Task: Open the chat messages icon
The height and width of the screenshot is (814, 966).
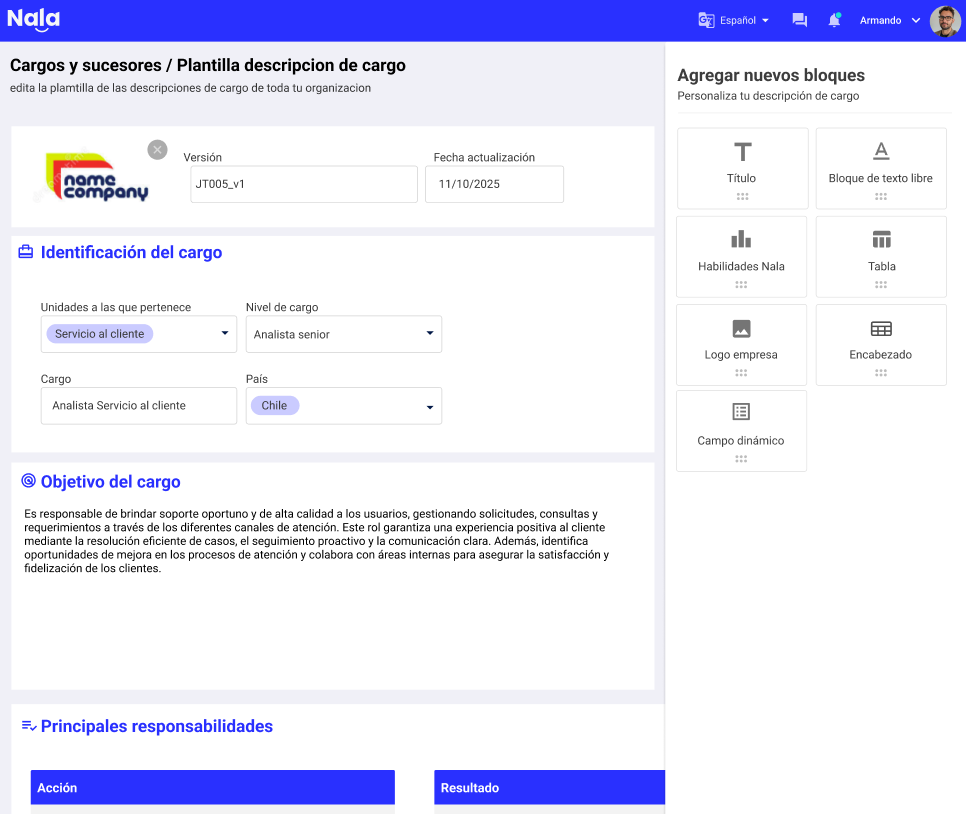Action: pyautogui.click(x=799, y=20)
